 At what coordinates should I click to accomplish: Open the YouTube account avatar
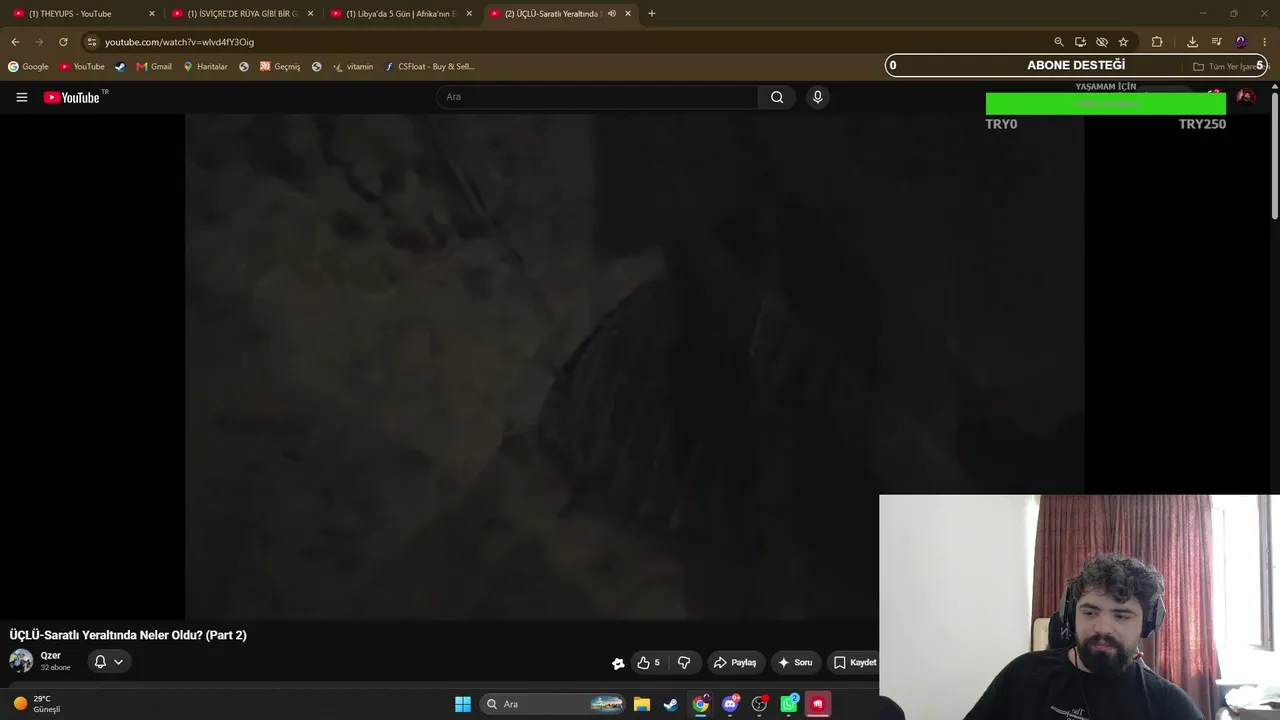[x=1245, y=97]
